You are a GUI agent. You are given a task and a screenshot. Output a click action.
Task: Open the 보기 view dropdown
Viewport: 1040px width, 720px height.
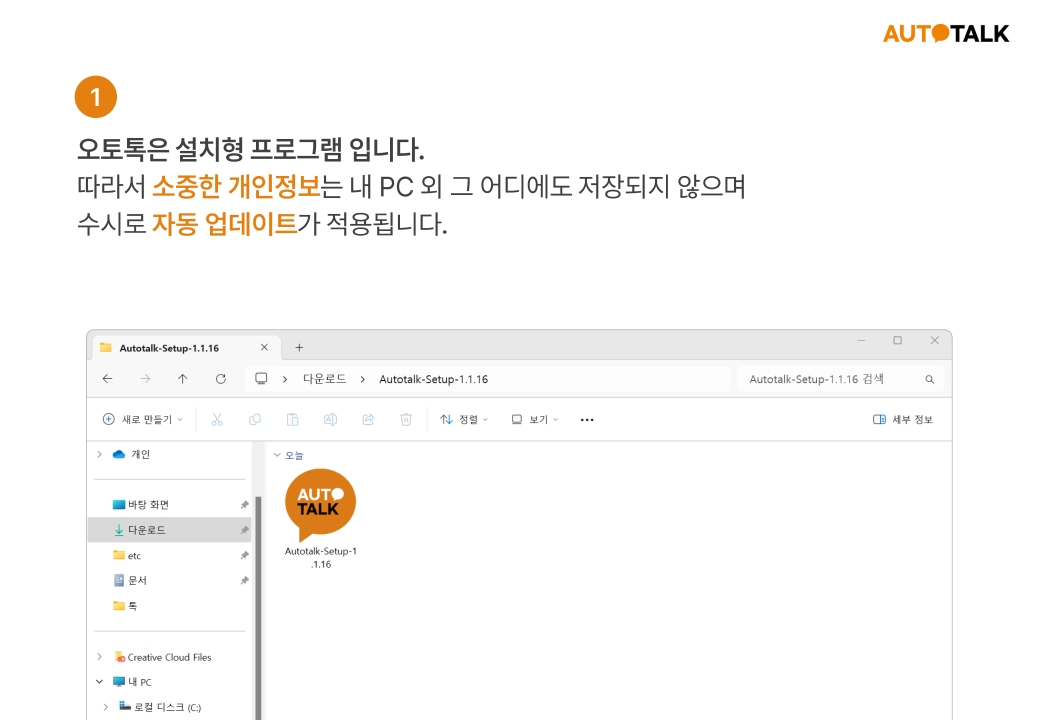(535, 419)
